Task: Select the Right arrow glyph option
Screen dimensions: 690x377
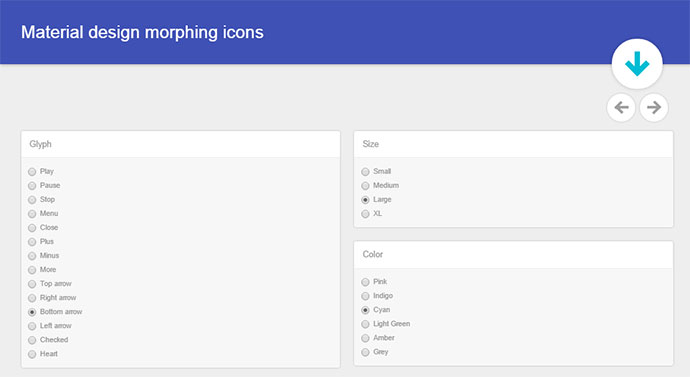Action: point(32,298)
